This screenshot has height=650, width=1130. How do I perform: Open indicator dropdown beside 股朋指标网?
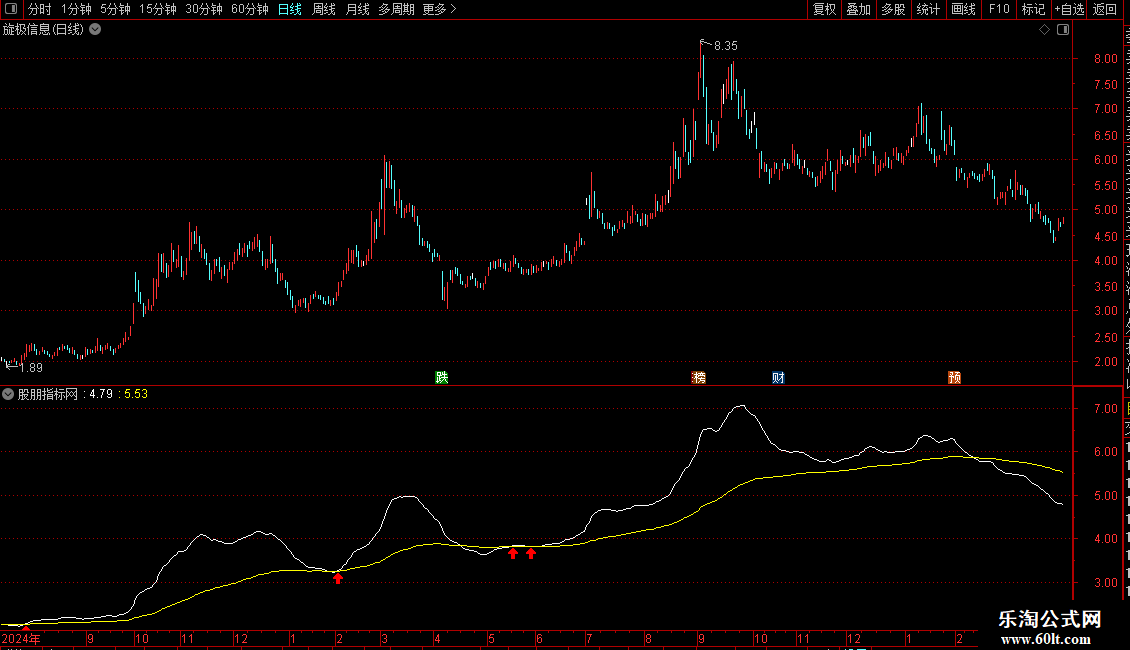(8, 394)
